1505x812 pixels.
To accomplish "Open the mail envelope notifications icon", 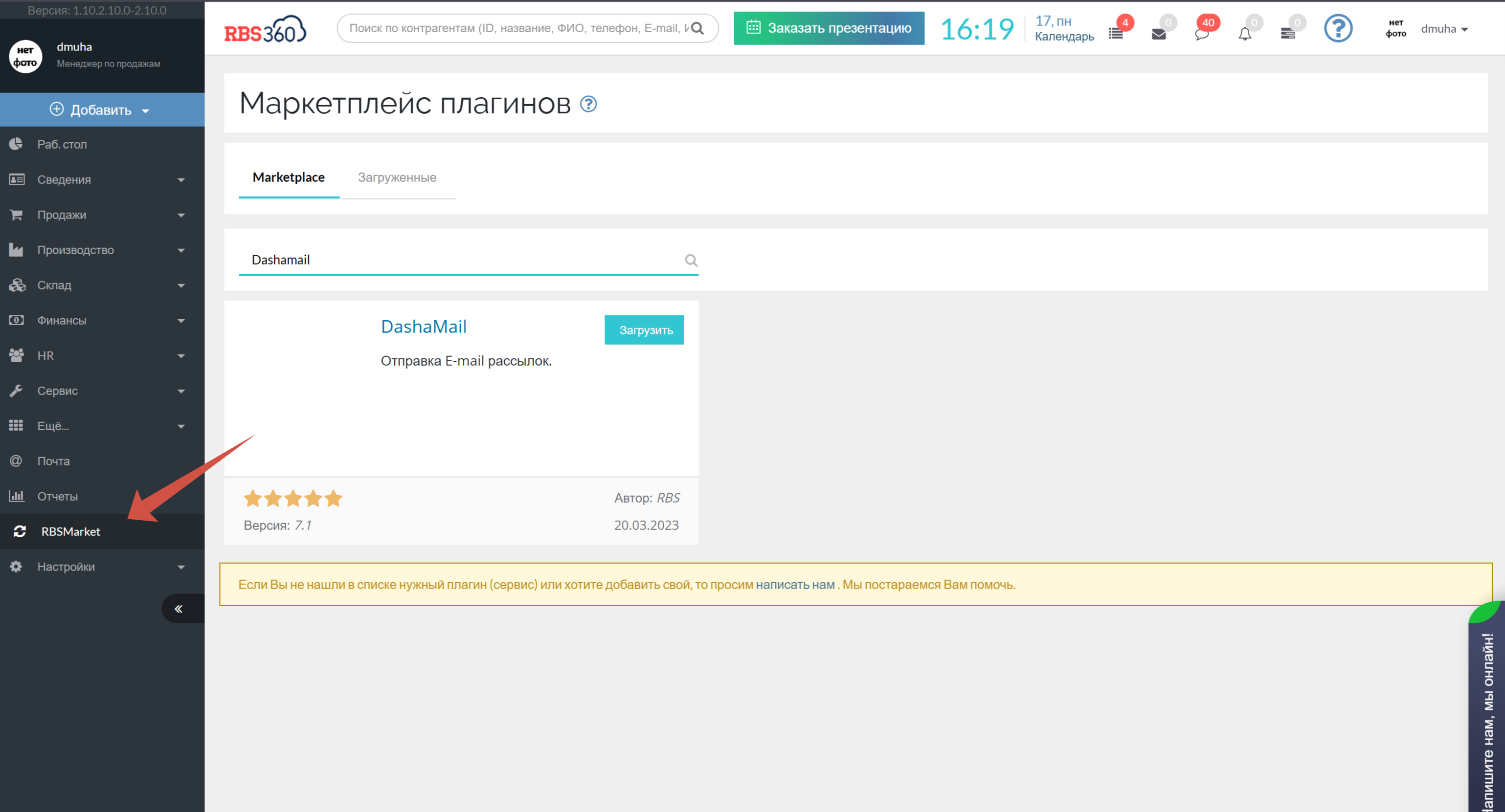I will pos(1159,34).
